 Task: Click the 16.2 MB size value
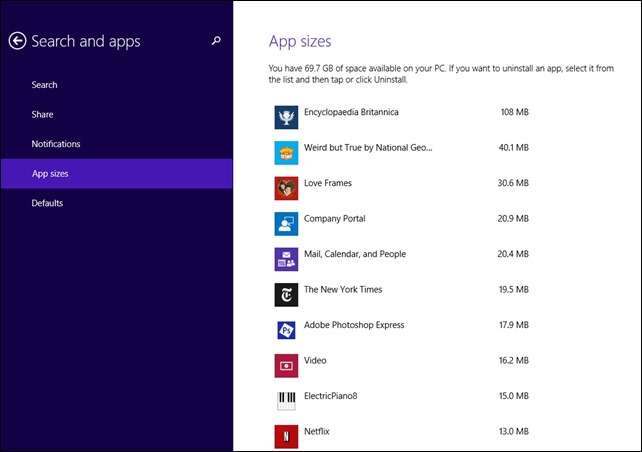[513, 360]
